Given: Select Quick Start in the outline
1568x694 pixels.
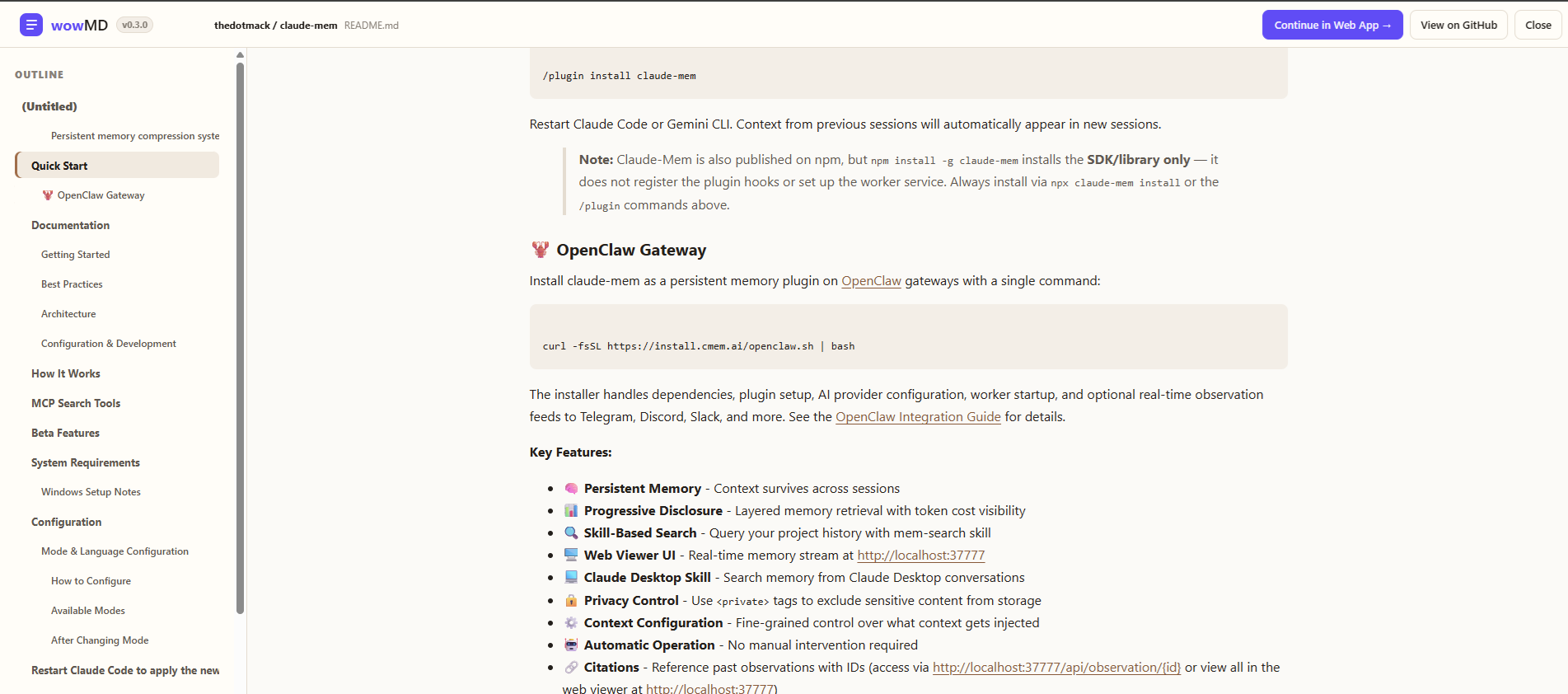Looking at the screenshot, I should [x=117, y=166].
